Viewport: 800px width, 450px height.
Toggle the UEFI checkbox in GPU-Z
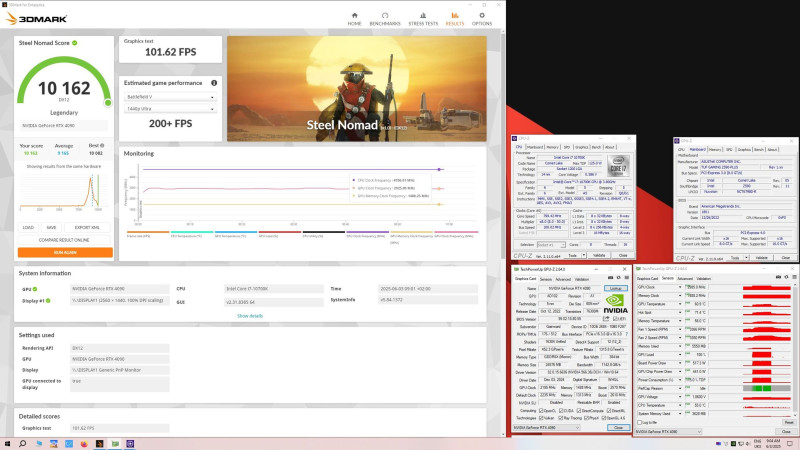[x=615, y=319]
